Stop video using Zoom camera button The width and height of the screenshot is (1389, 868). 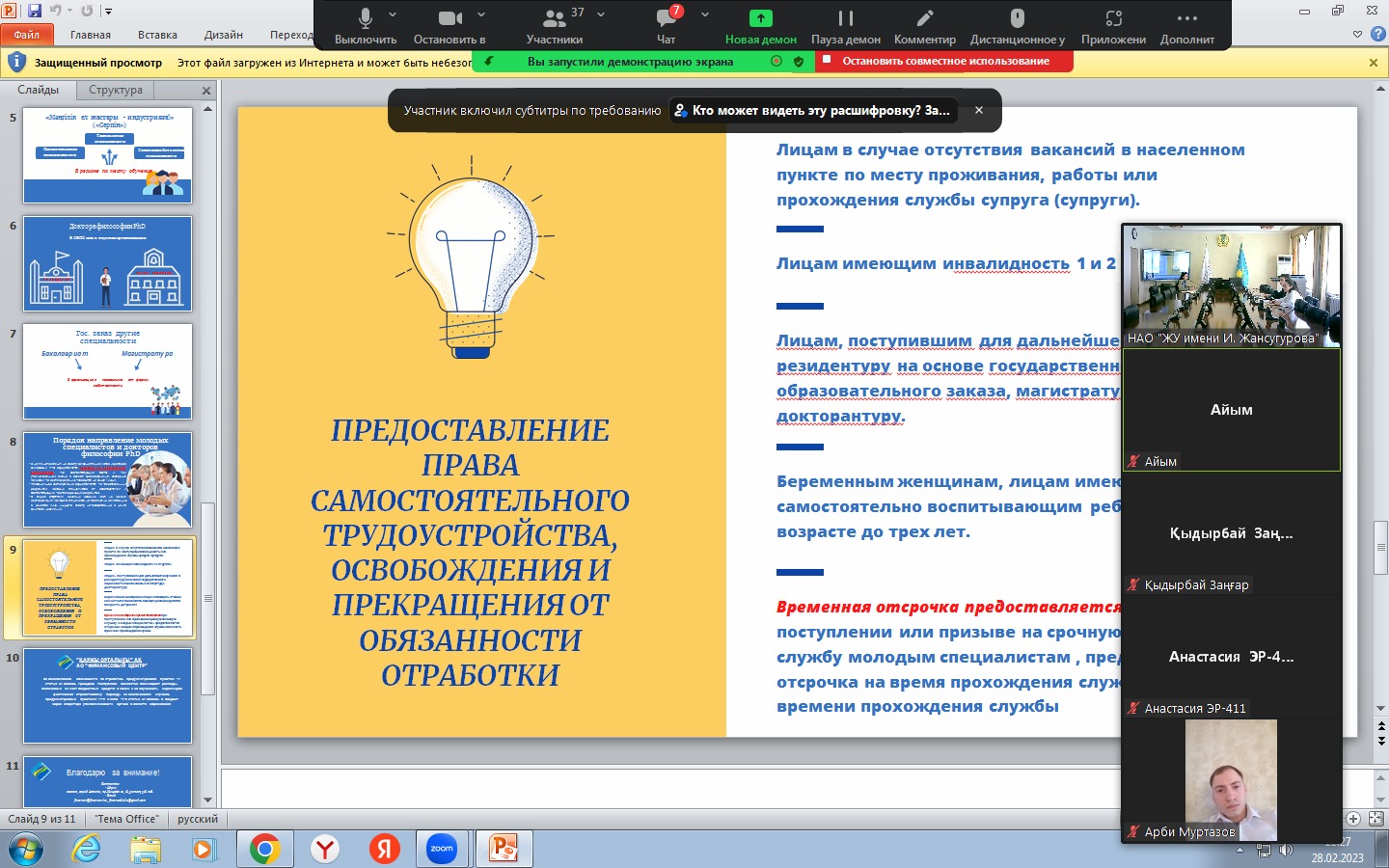click(449, 25)
